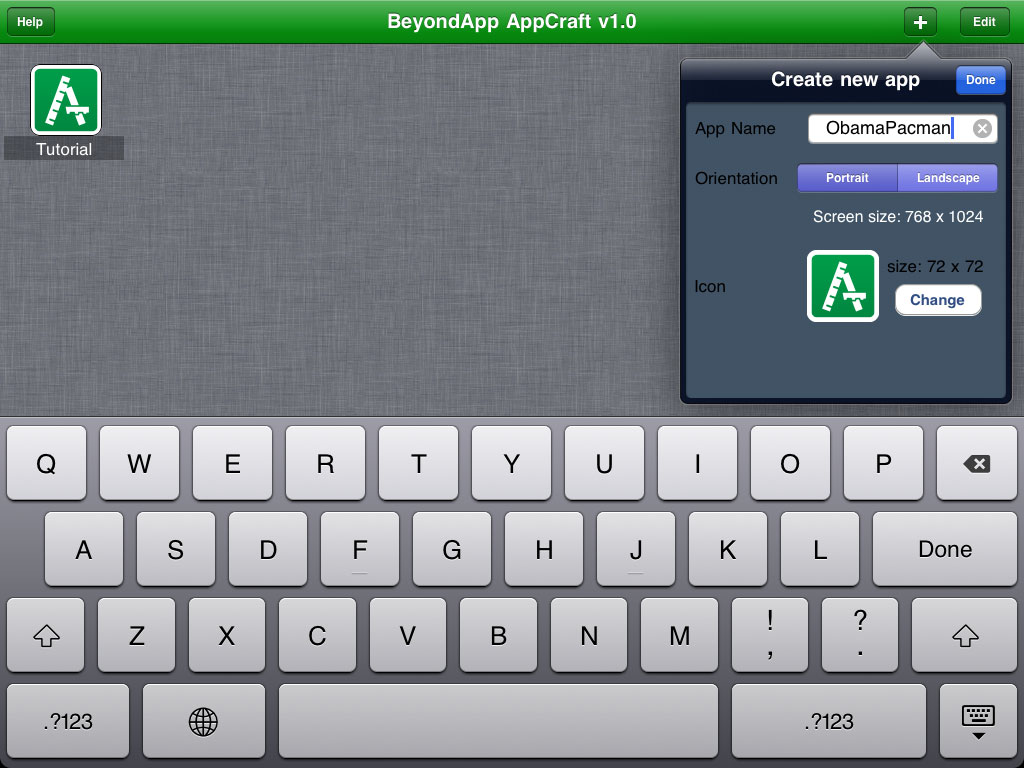Click Done in Create new app popup

[x=980, y=80]
